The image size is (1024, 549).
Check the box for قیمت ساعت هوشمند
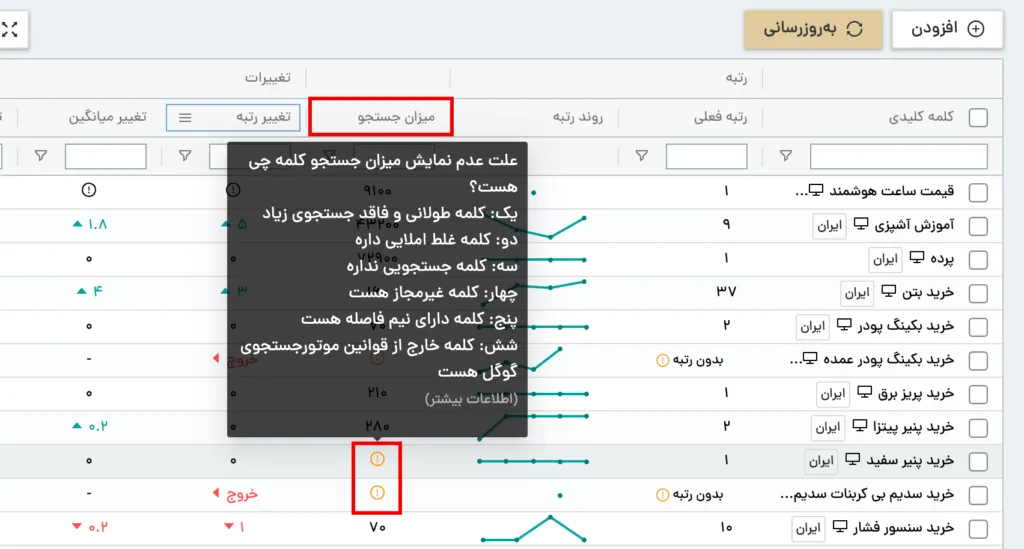pos(978,192)
